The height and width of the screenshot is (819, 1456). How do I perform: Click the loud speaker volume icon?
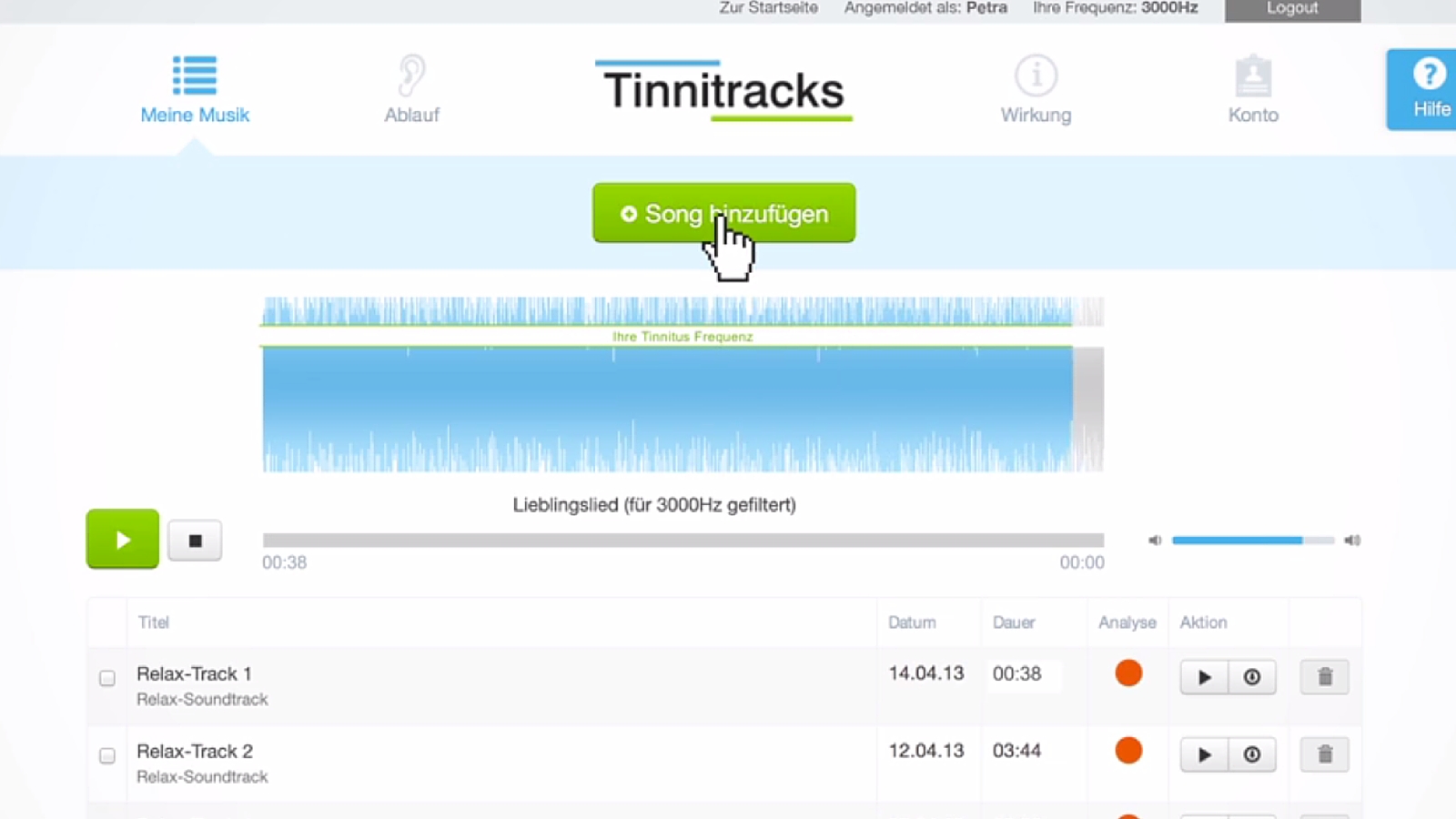tap(1352, 541)
